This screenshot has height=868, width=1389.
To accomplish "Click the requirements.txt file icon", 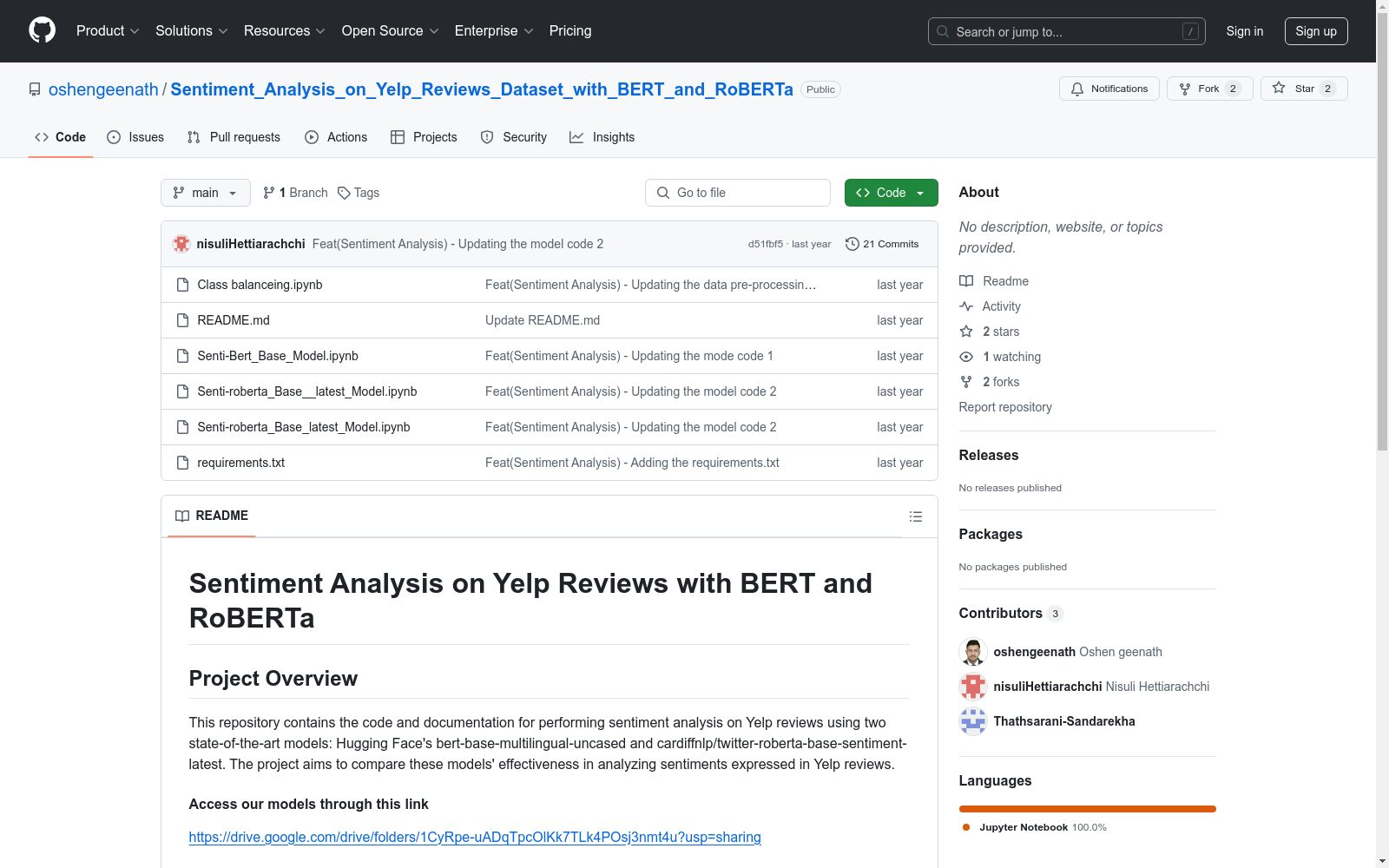I will tap(182, 463).
